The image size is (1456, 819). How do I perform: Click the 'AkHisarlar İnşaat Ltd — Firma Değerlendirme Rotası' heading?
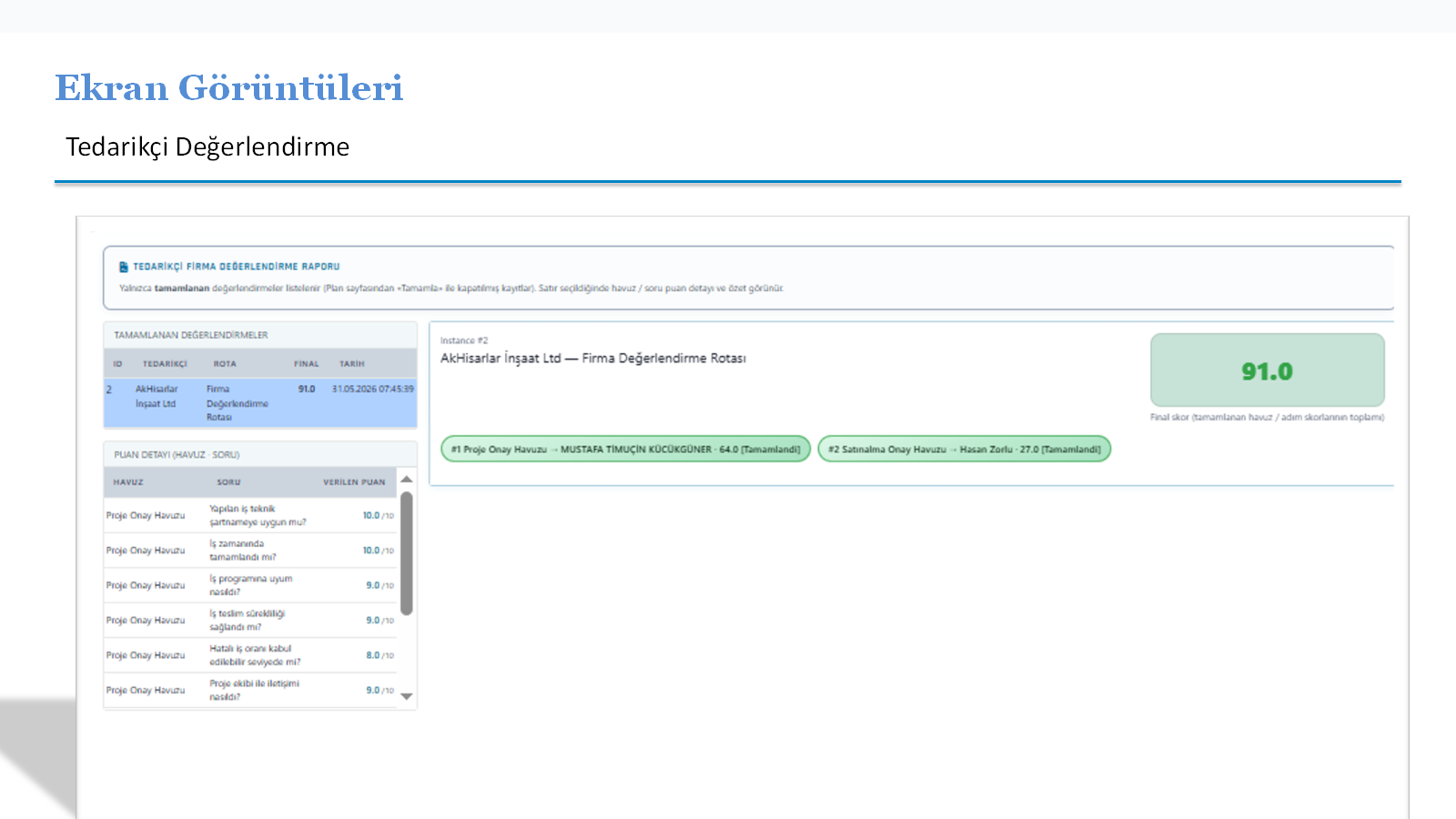pos(593,359)
